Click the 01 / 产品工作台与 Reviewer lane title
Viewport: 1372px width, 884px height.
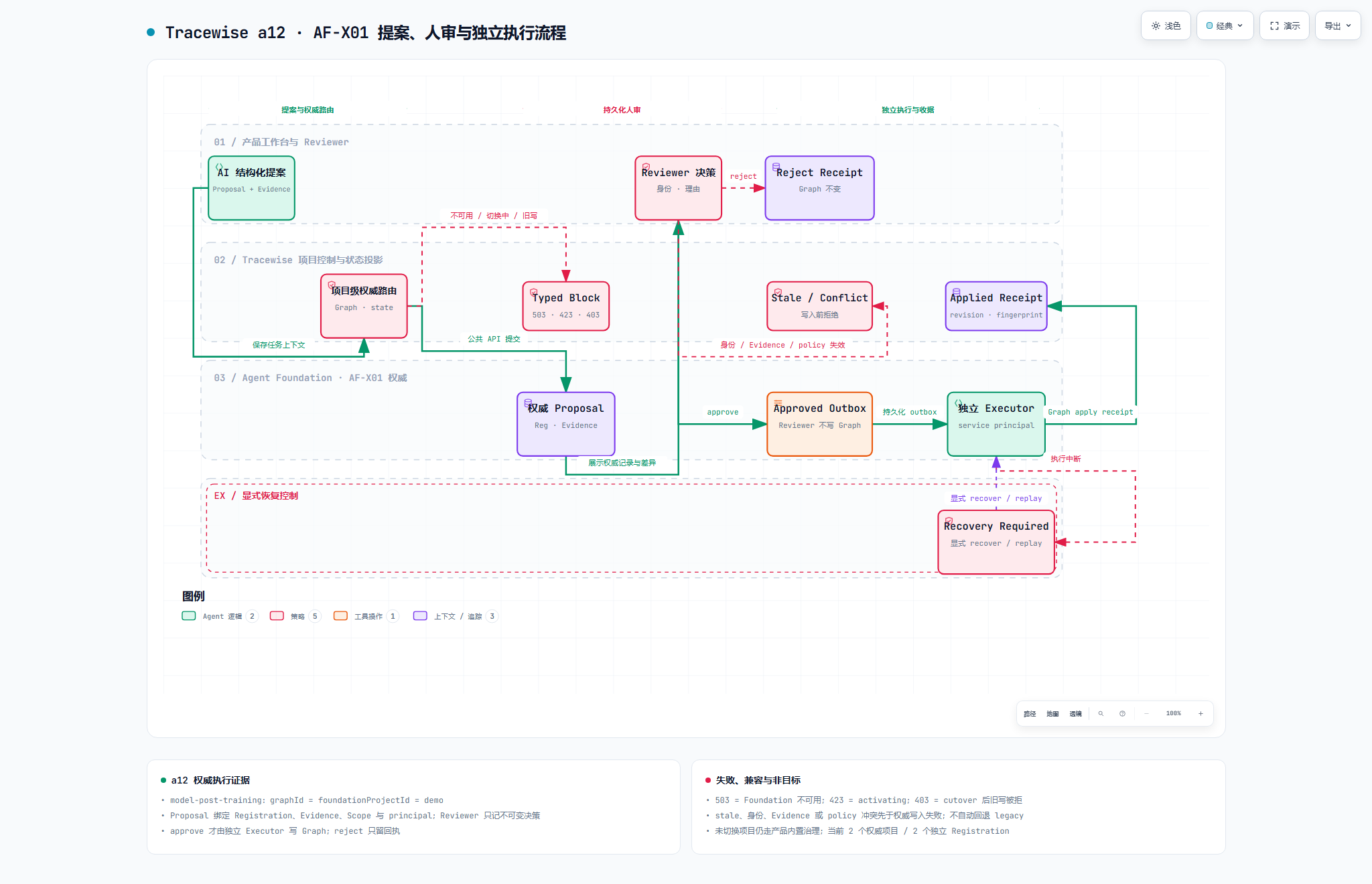pos(281,142)
